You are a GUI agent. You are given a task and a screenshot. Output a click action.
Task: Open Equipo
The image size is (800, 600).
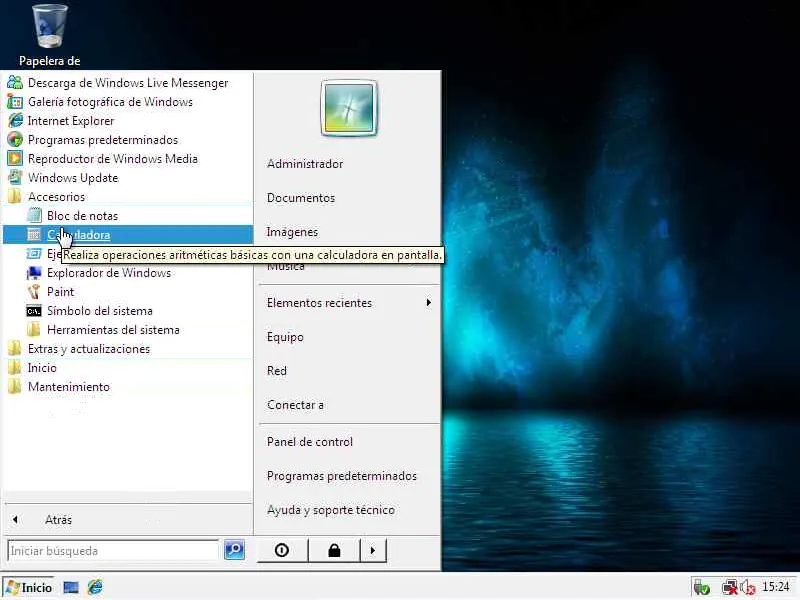pos(285,337)
